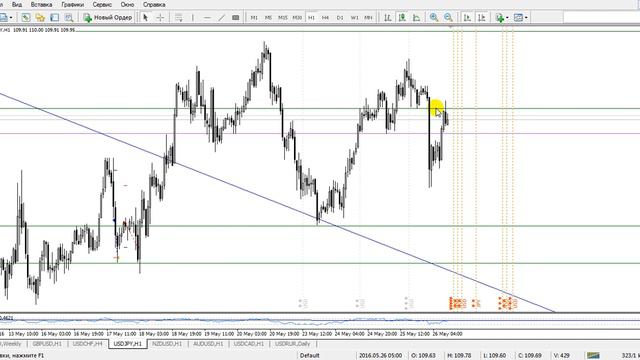
Task: Select D1 timeframe
Action: click(x=340, y=18)
